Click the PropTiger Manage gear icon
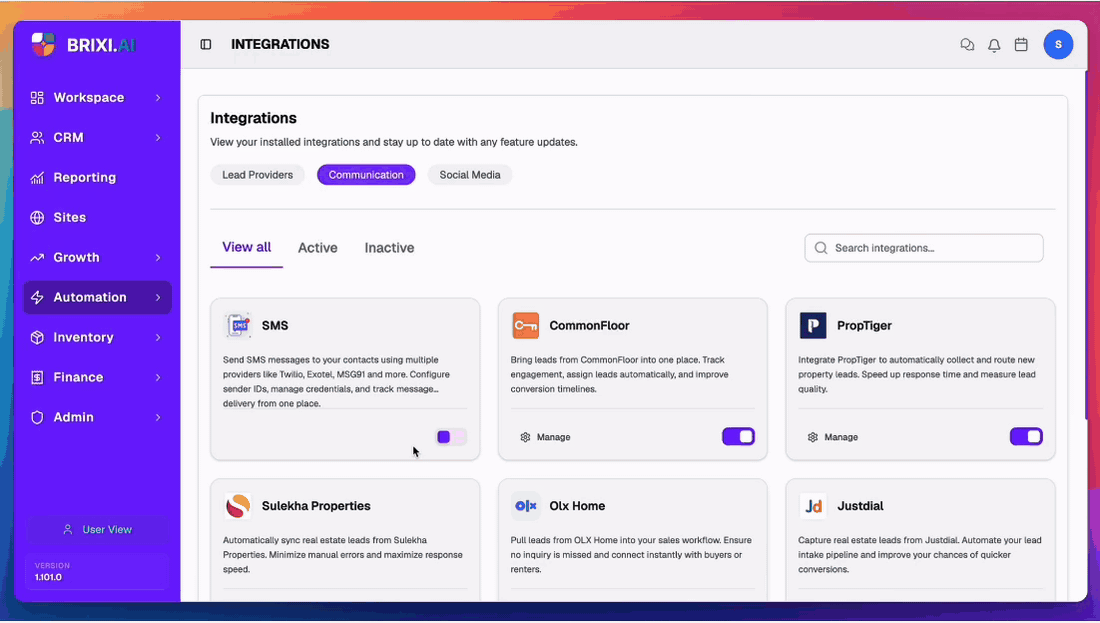 point(812,437)
